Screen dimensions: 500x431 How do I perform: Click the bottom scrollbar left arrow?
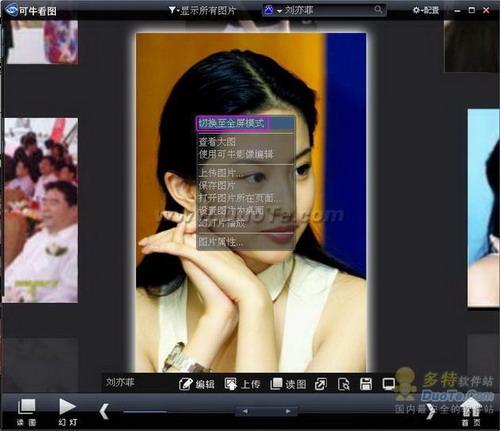[245, 411]
